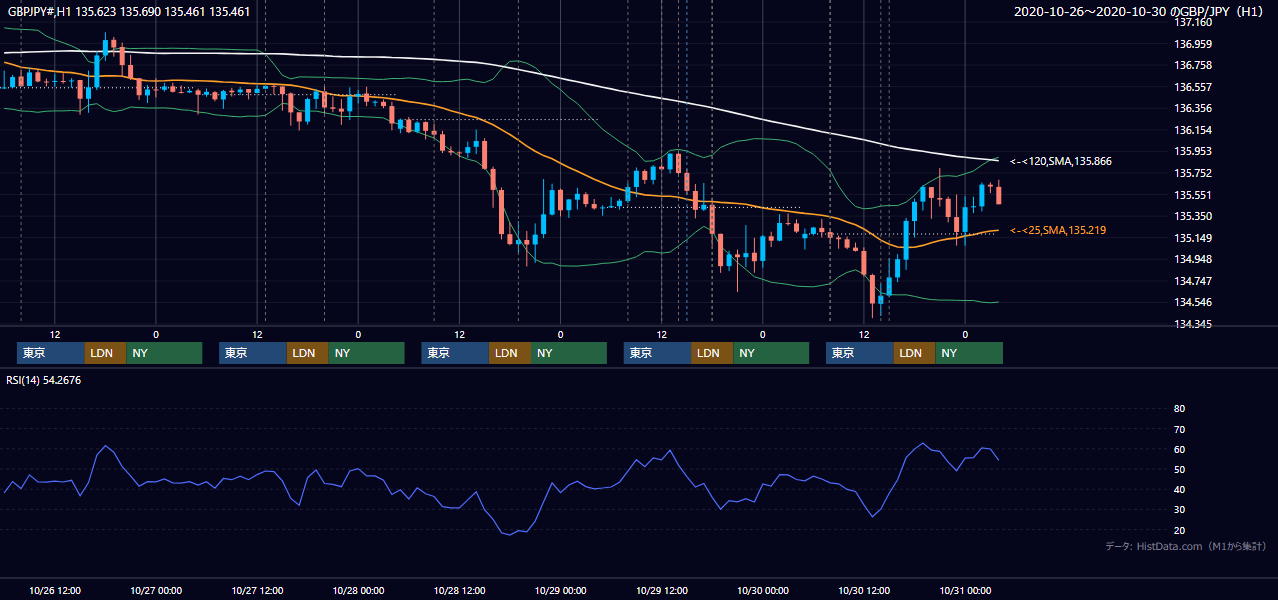
Task: Click the RSI(14) 54.2676 indicator label
Action: [44, 380]
